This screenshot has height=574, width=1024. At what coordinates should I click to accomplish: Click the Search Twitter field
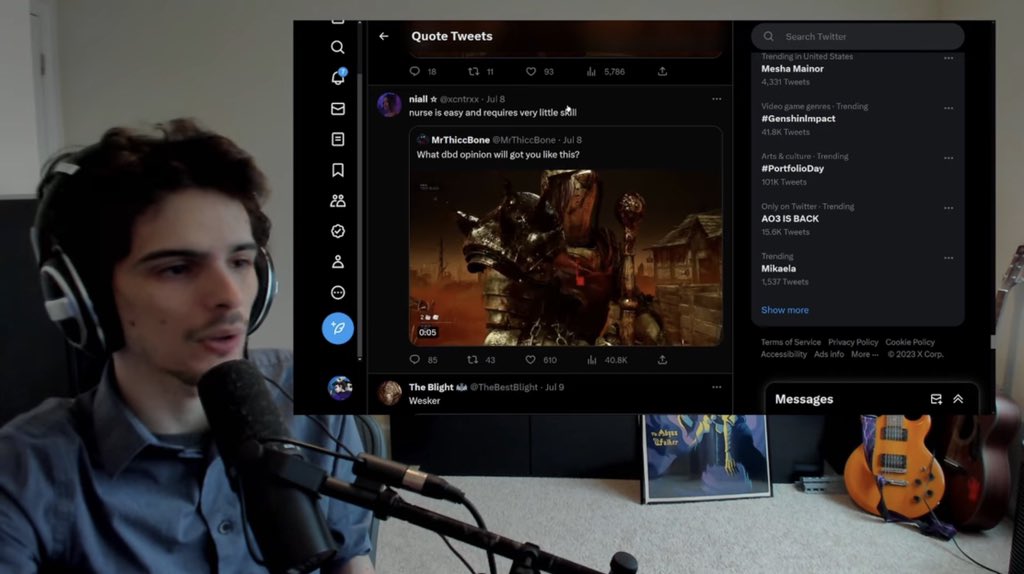857,37
